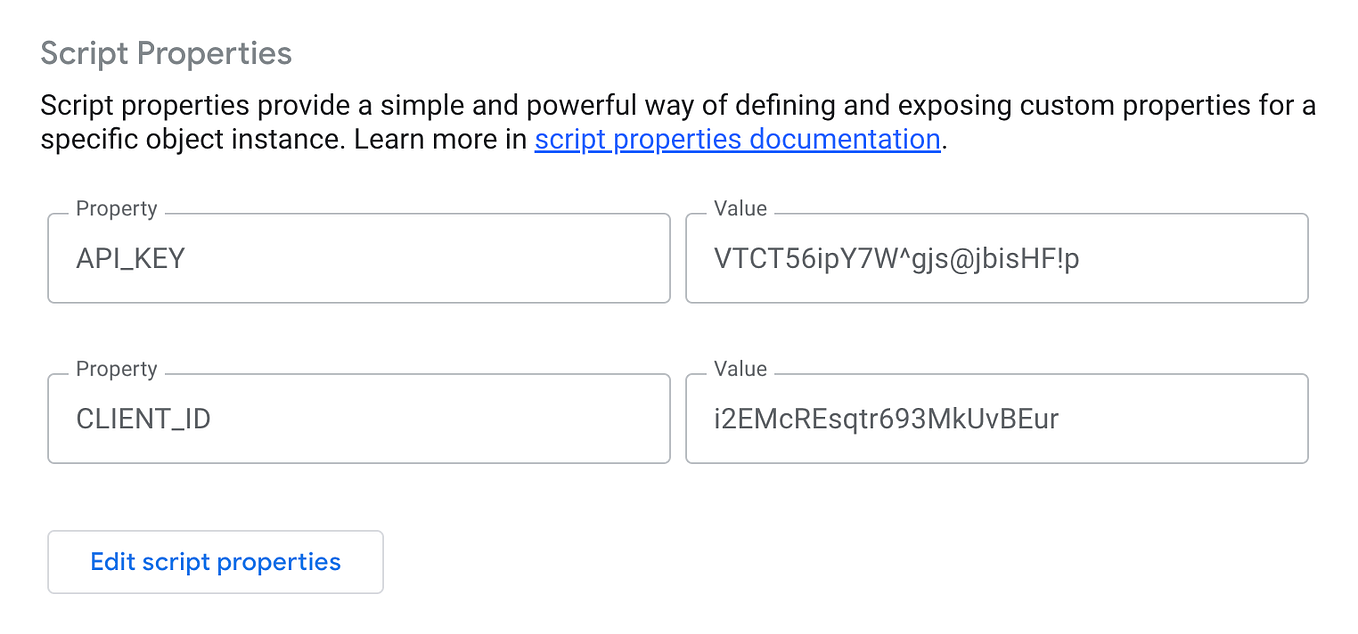Viewport: 1358px width, 634px height.
Task: Click the Script Properties heading
Action: coord(166,53)
